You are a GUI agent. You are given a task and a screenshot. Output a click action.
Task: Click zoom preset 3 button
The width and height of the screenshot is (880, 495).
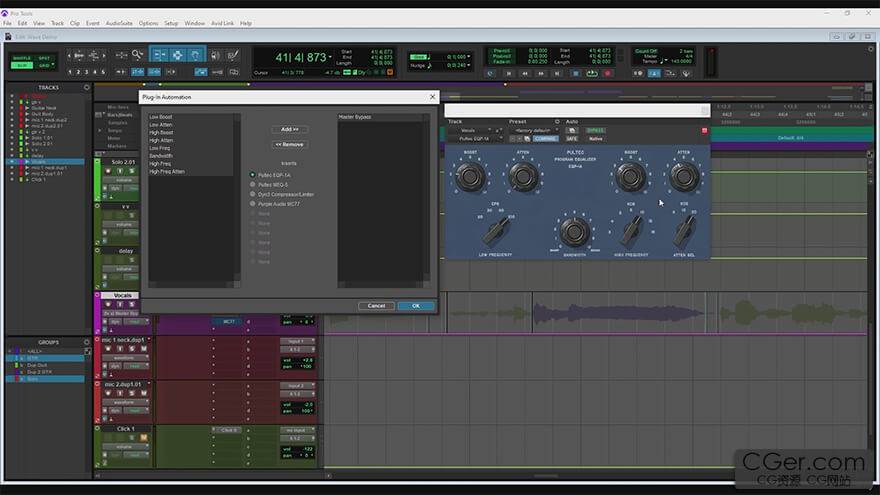coord(86,72)
